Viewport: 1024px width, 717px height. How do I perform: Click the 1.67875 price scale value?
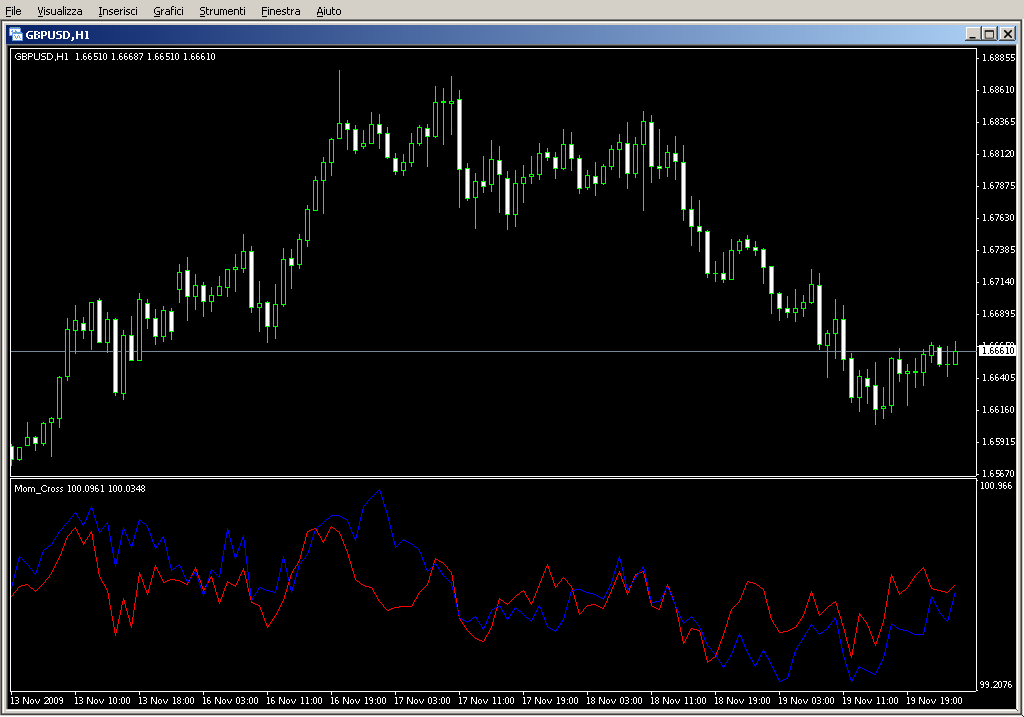tap(999, 185)
